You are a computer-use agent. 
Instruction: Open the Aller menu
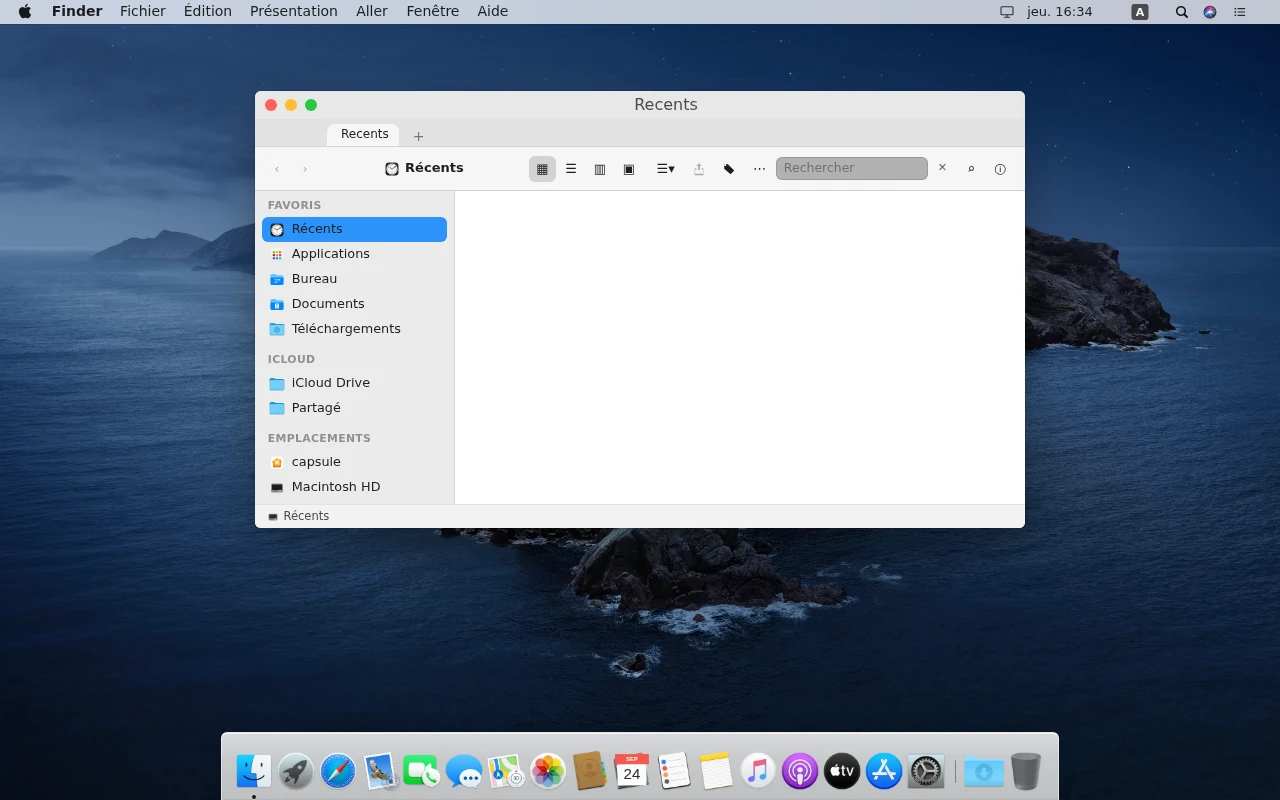point(372,11)
